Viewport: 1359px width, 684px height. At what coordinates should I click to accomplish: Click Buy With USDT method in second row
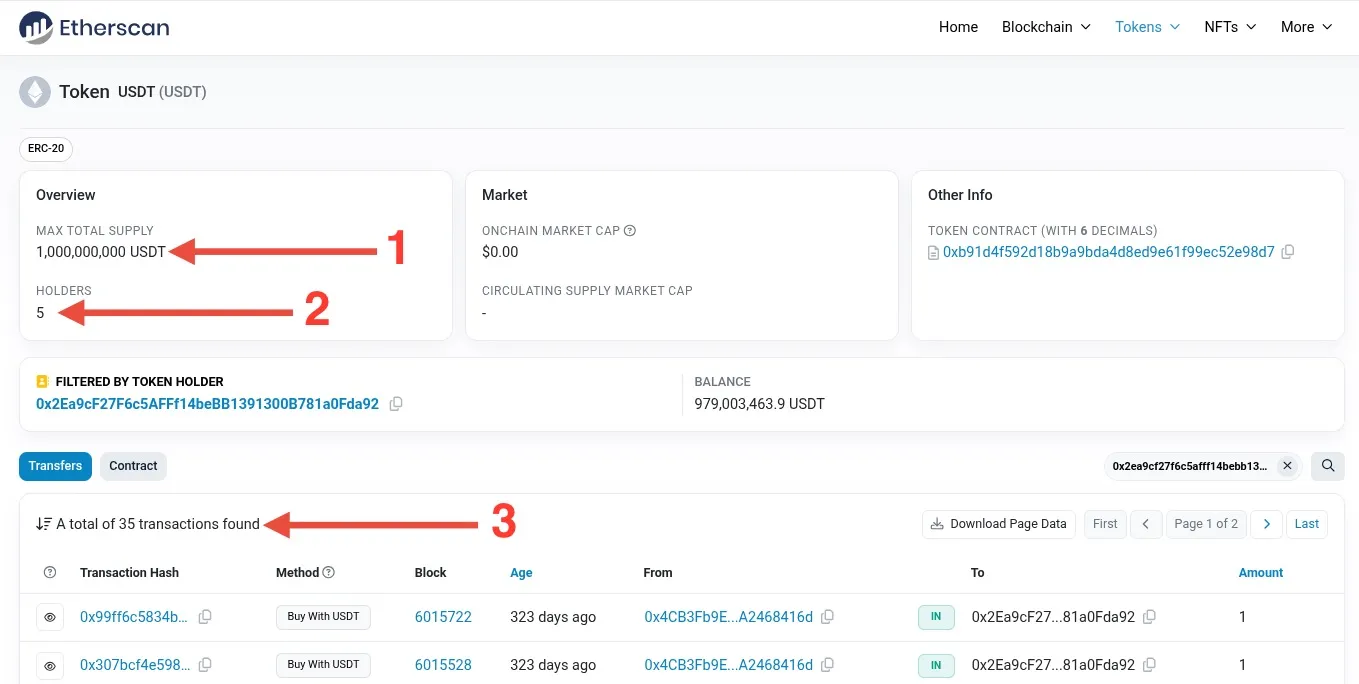pyautogui.click(x=323, y=665)
